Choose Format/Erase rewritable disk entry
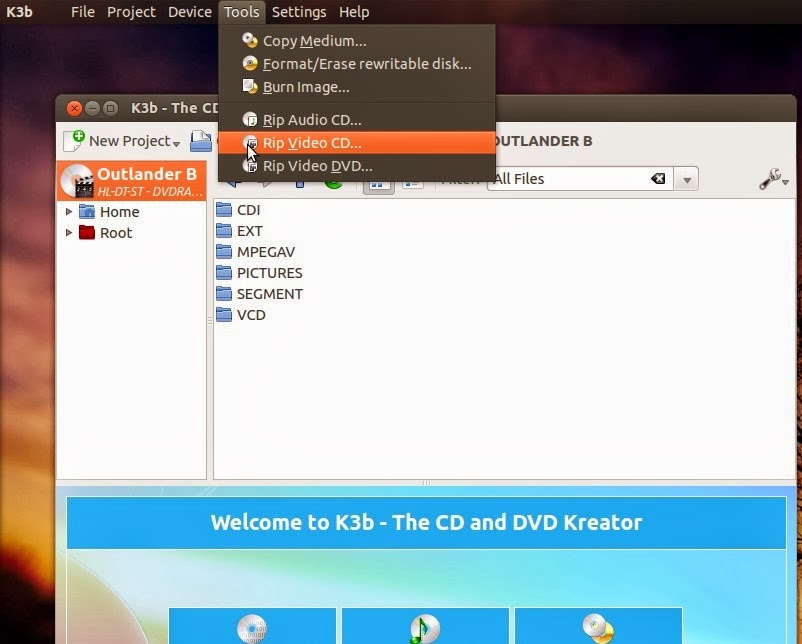 tap(357, 63)
